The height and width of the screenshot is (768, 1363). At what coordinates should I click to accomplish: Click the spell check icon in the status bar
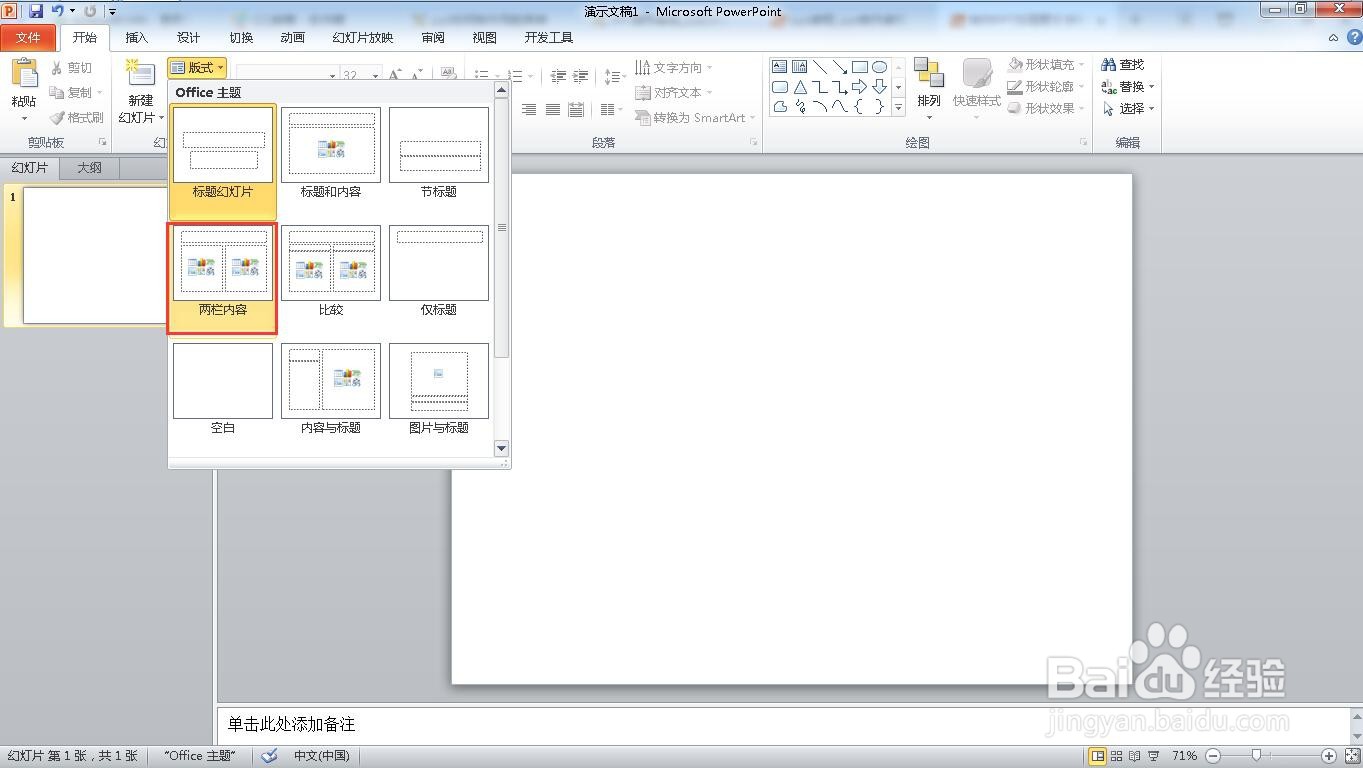coord(269,756)
